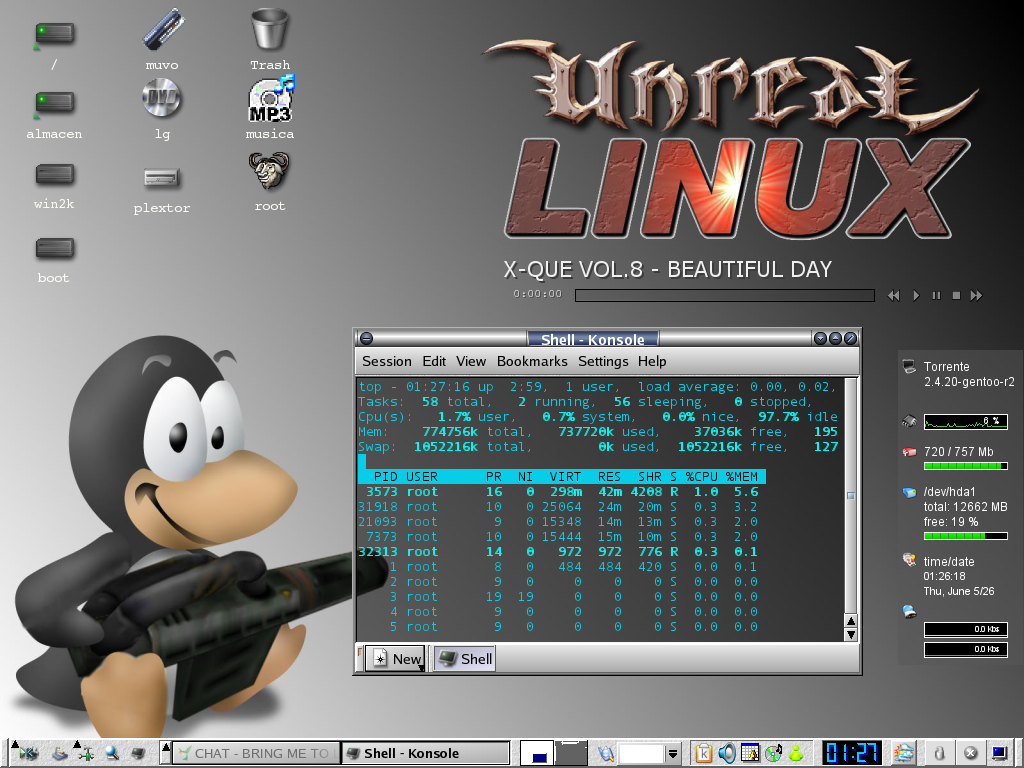Open the root home folder icon

[269, 171]
